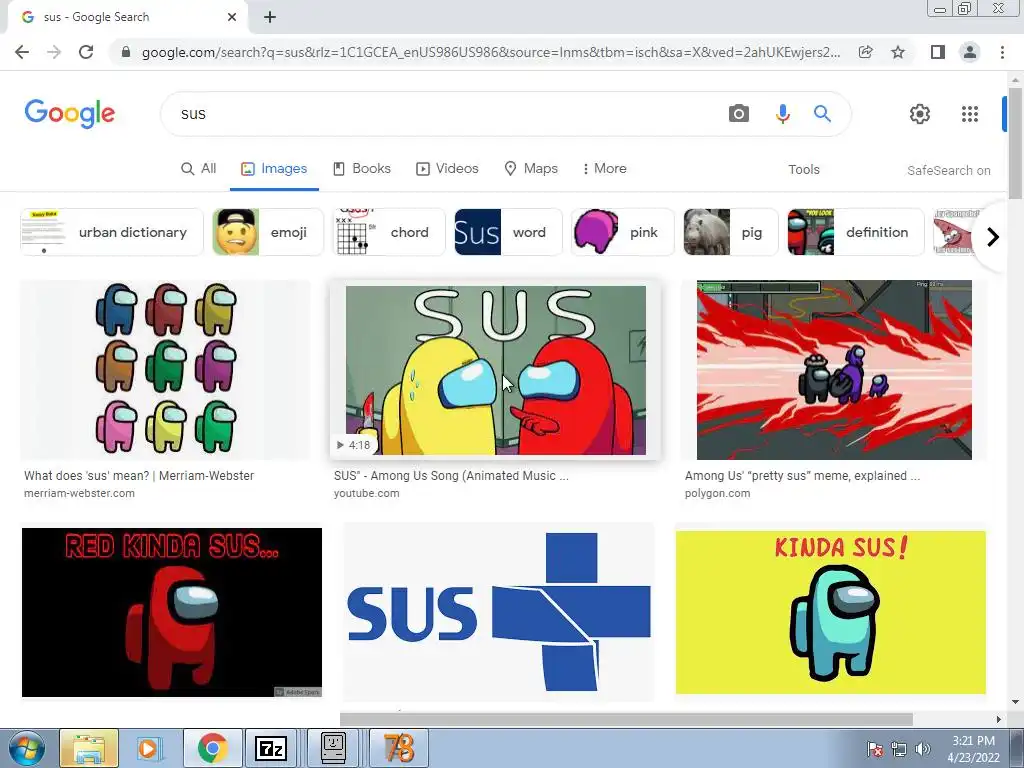Click the address bar URL
This screenshot has height=768, width=1024.
tap(491, 52)
